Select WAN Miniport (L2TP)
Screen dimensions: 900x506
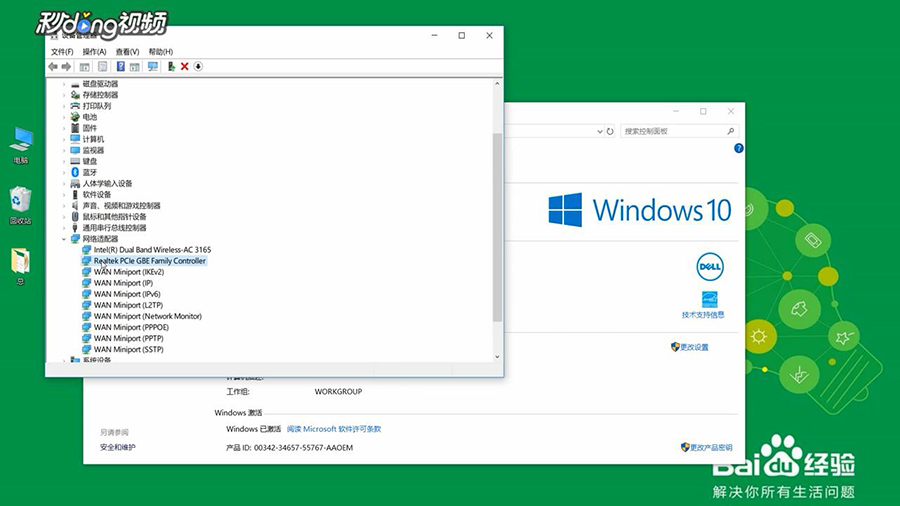click(128, 305)
